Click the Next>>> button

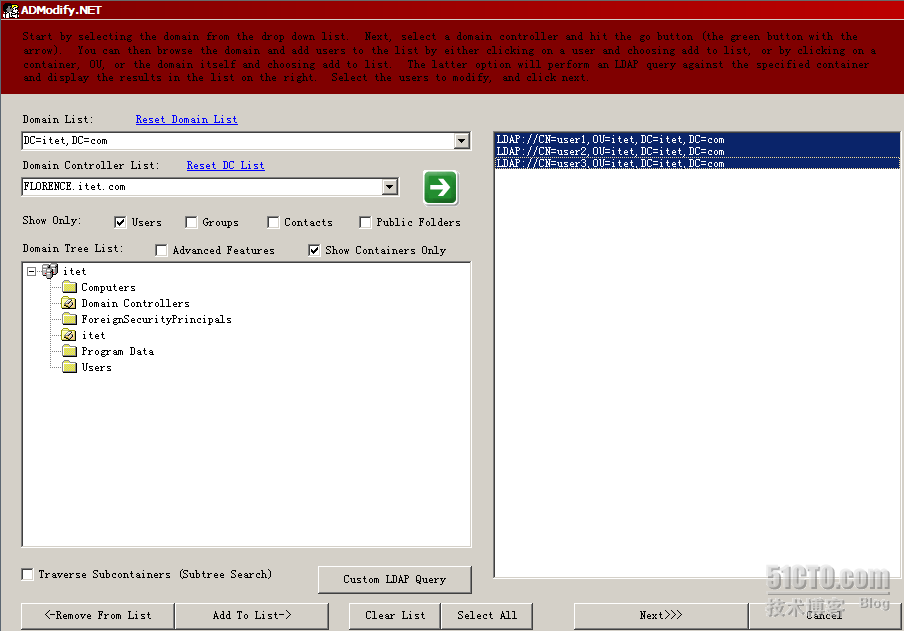click(661, 615)
